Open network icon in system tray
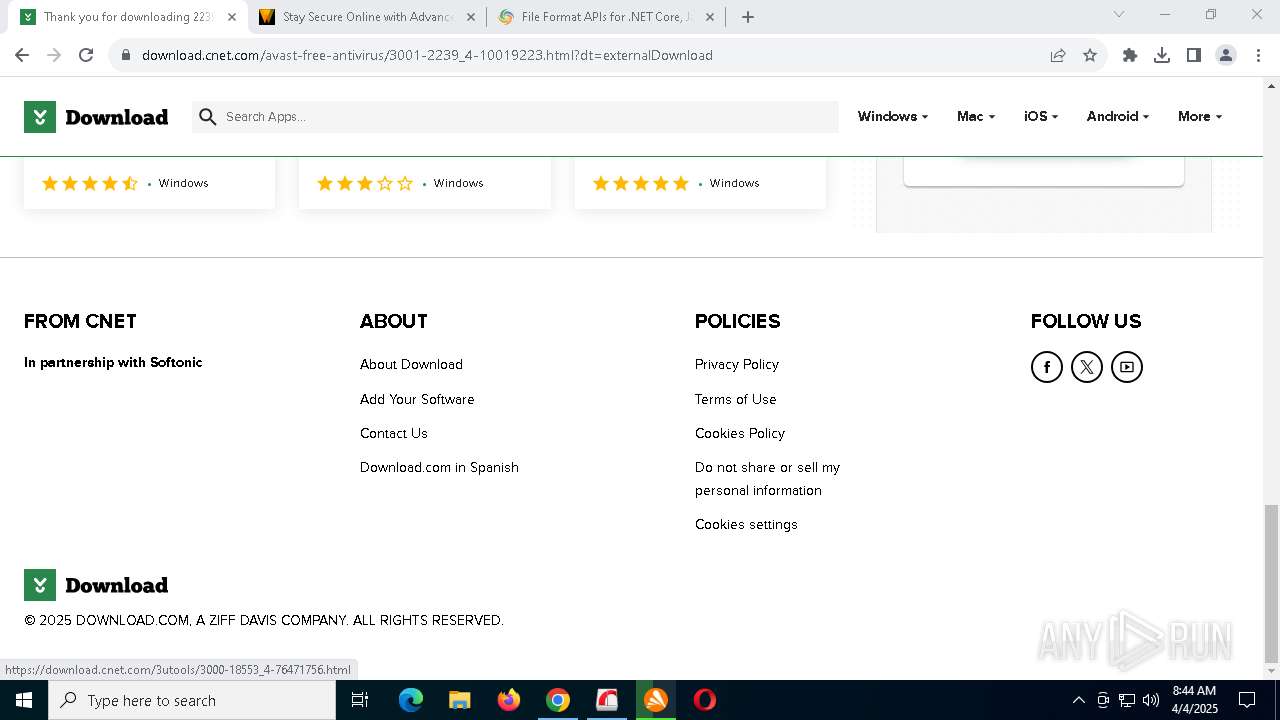Screen dimensions: 1280x720 (1127, 700)
